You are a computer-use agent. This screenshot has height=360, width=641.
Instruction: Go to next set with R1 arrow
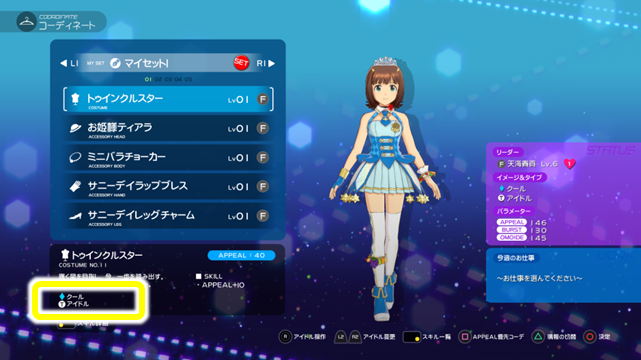266,63
